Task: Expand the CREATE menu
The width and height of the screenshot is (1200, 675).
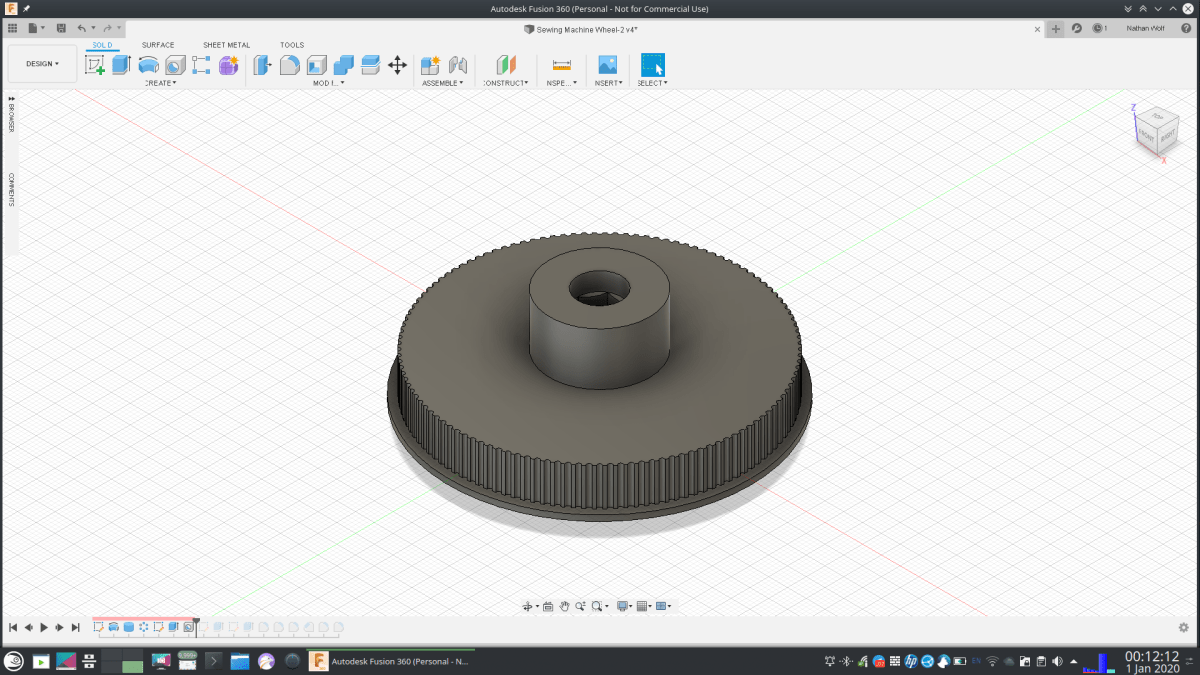Action: click(160, 83)
